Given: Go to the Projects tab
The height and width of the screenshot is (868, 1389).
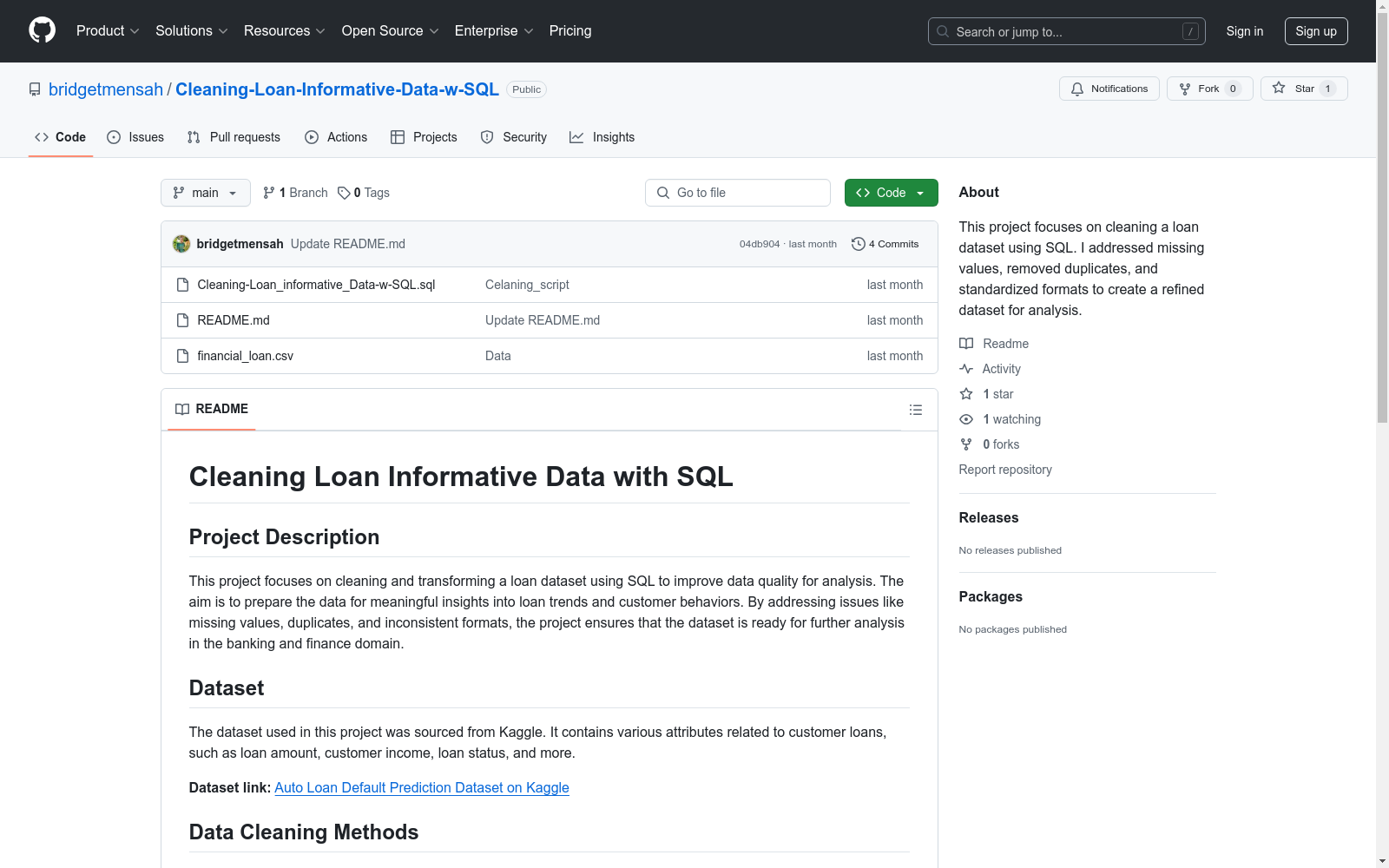Looking at the screenshot, I should [425, 137].
